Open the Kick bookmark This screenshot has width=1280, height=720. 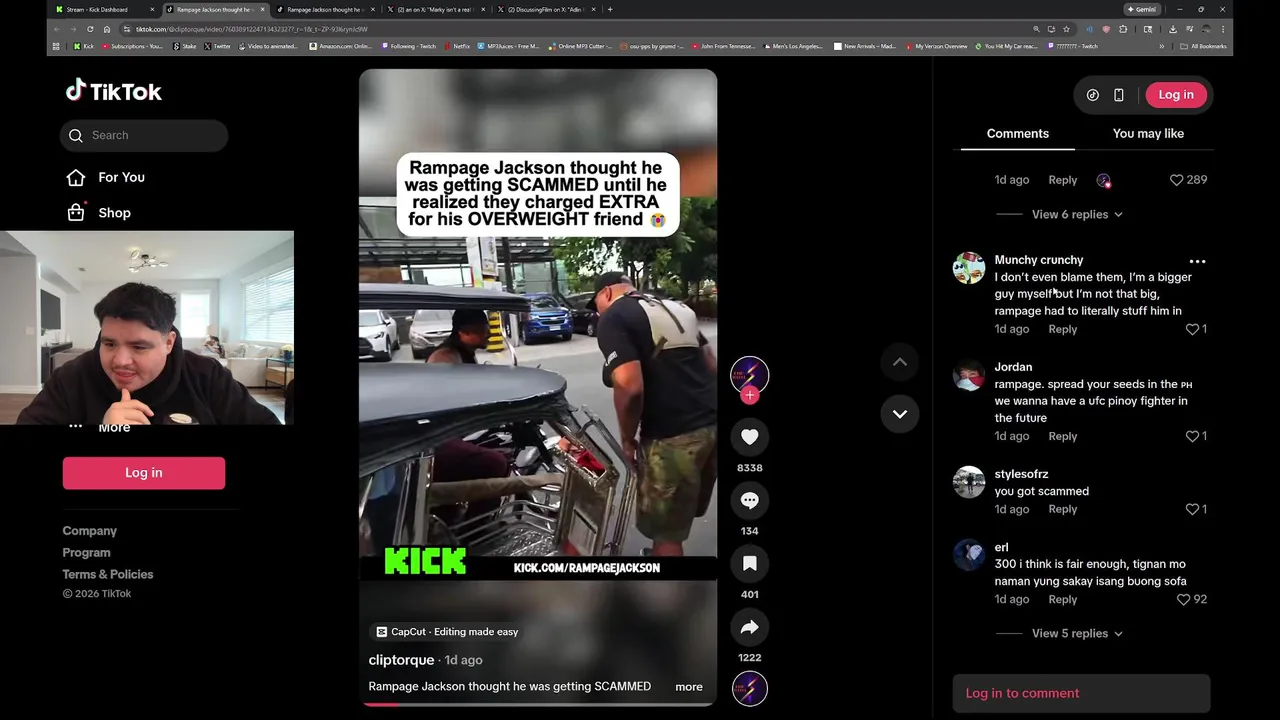click(x=83, y=46)
